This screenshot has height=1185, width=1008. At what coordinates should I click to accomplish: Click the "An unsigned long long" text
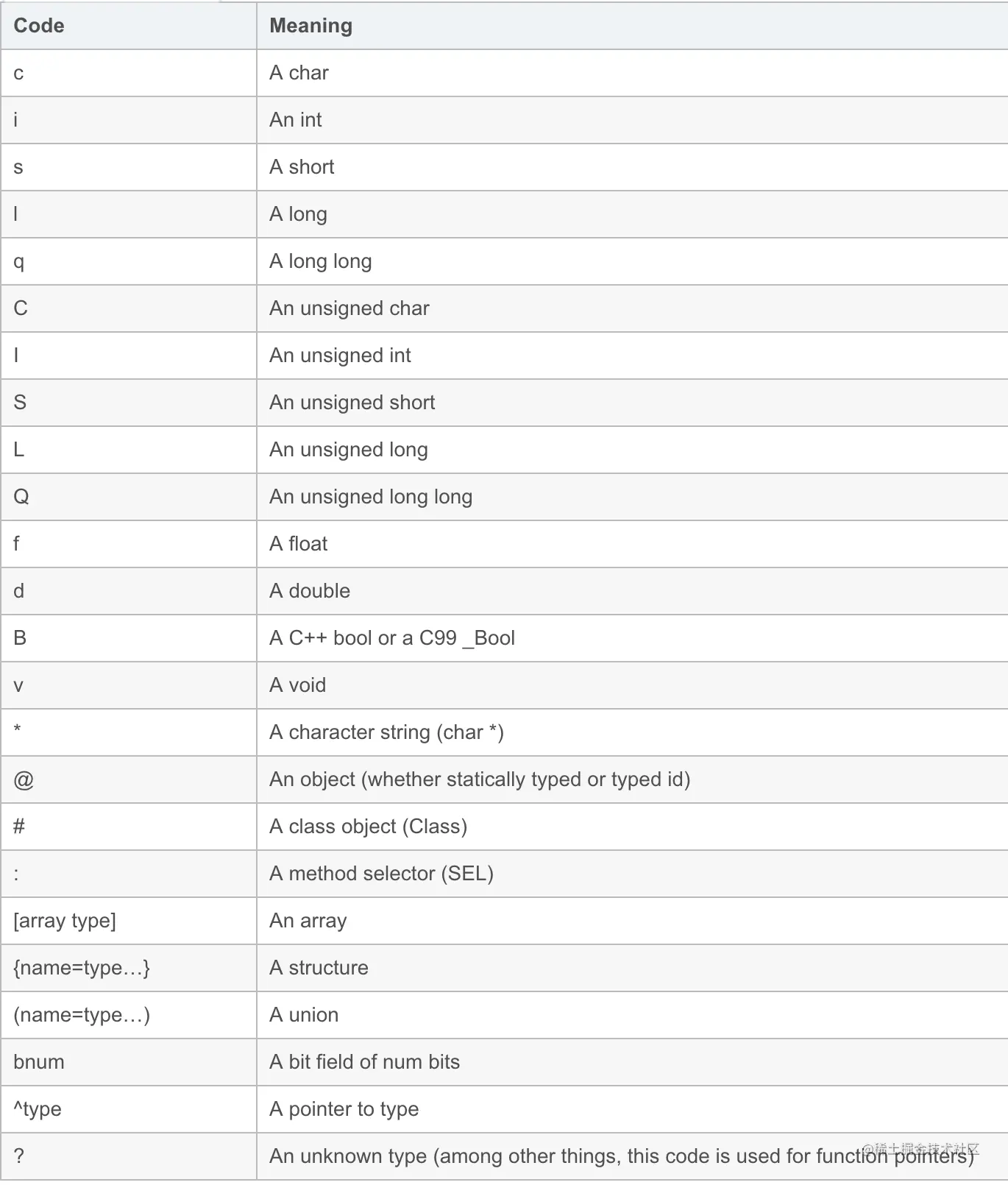[x=371, y=497]
